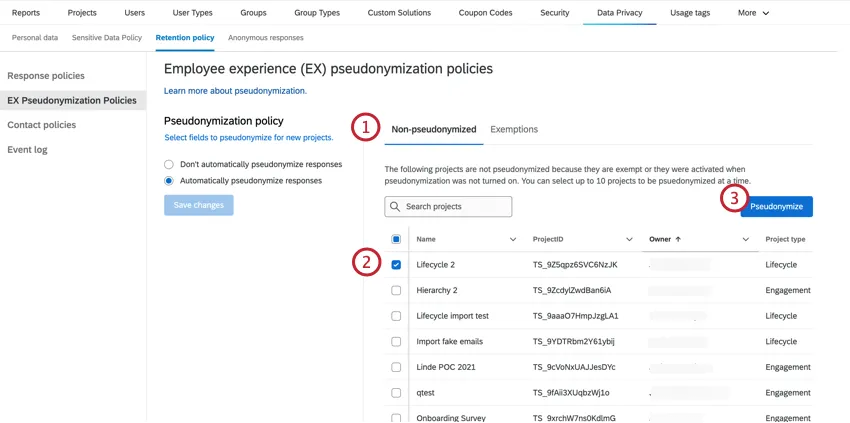Switch to the Exemptions tab
The height and width of the screenshot is (423, 850).
[514, 129]
